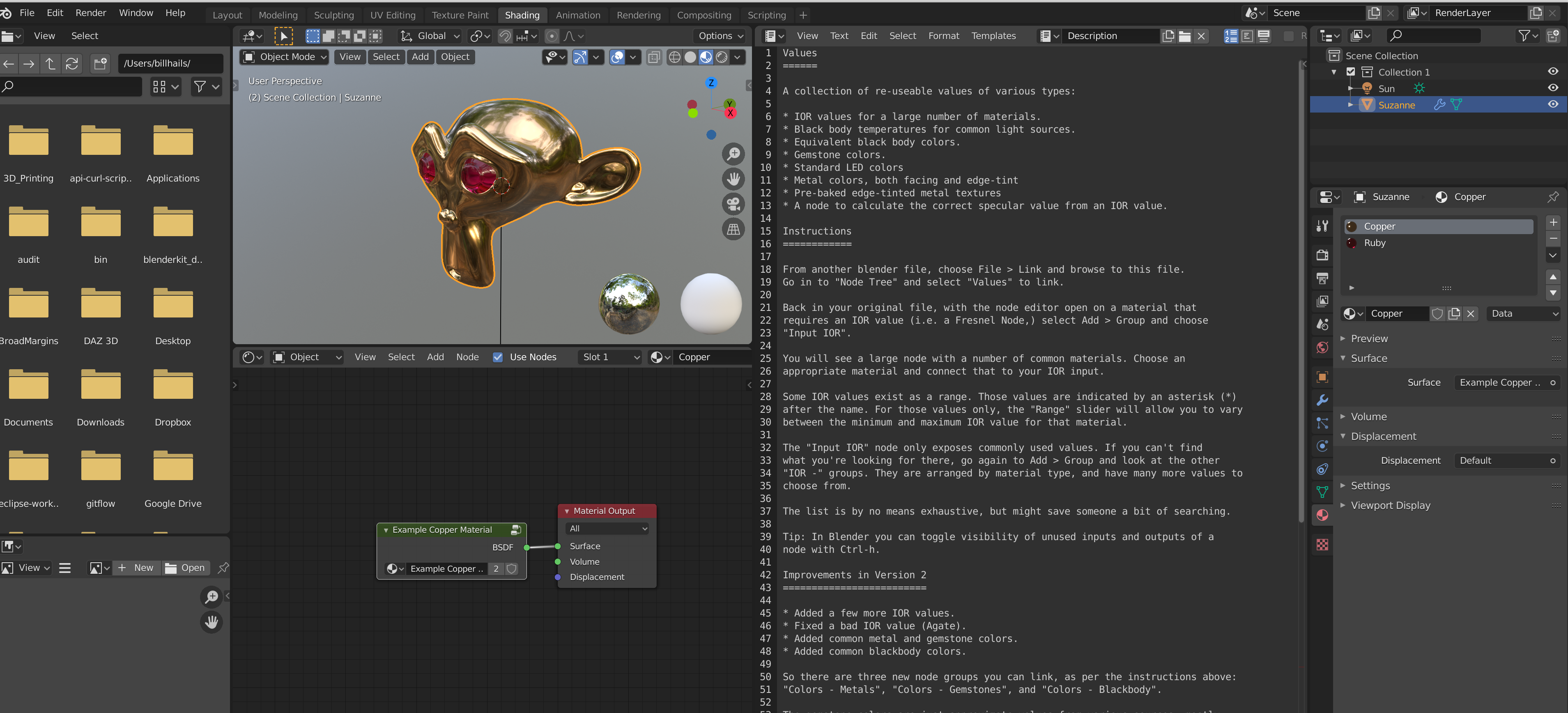Open the Render Properties tab
This screenshot has height=713, width=1568.
[x=1322, y=255]
